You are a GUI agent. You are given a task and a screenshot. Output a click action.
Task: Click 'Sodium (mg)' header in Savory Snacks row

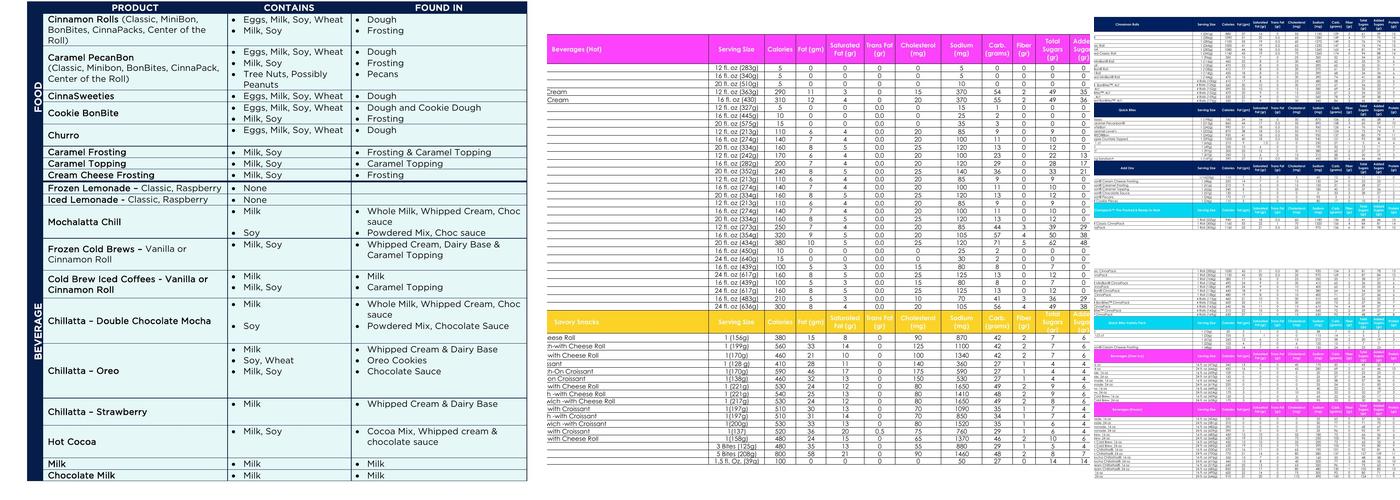[962, 322]
